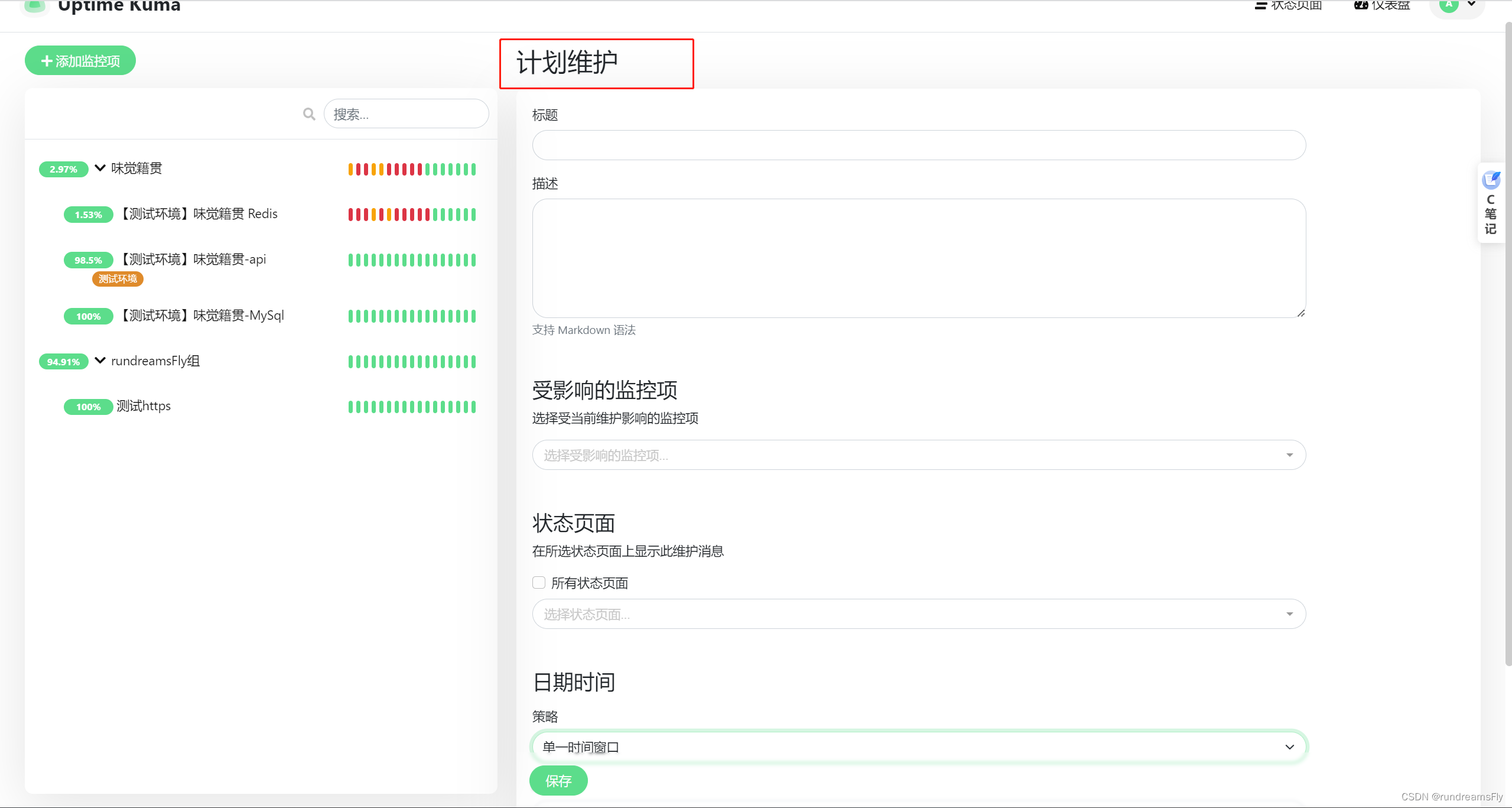
Task: Click the 味觉籍贯 group heartbeat bar
Action: 412,170
